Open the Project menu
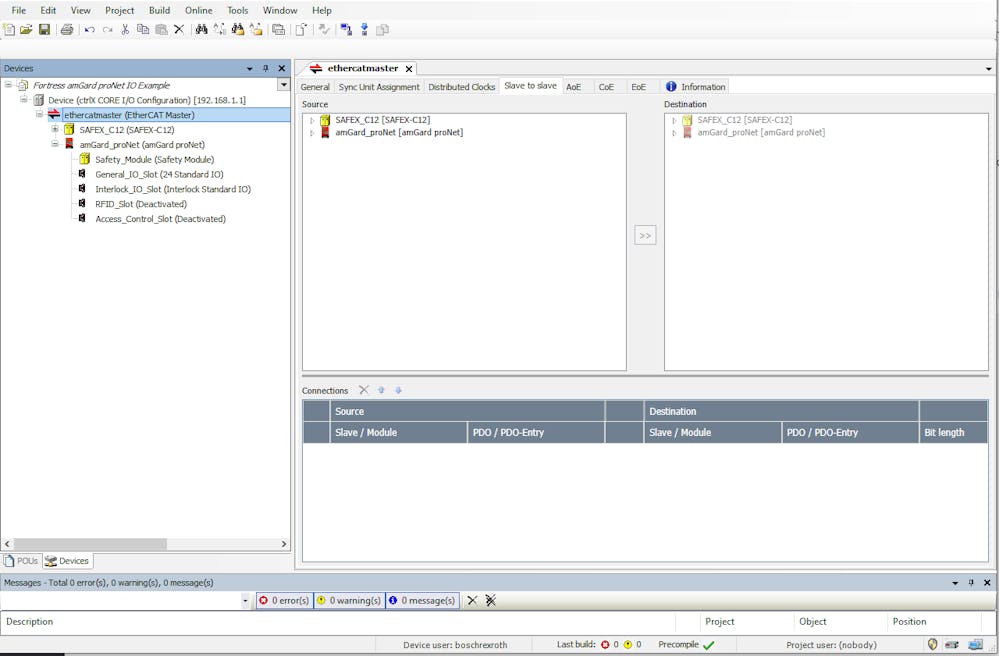This screenshot has width=999, height=656. click(x=119, y=10)
